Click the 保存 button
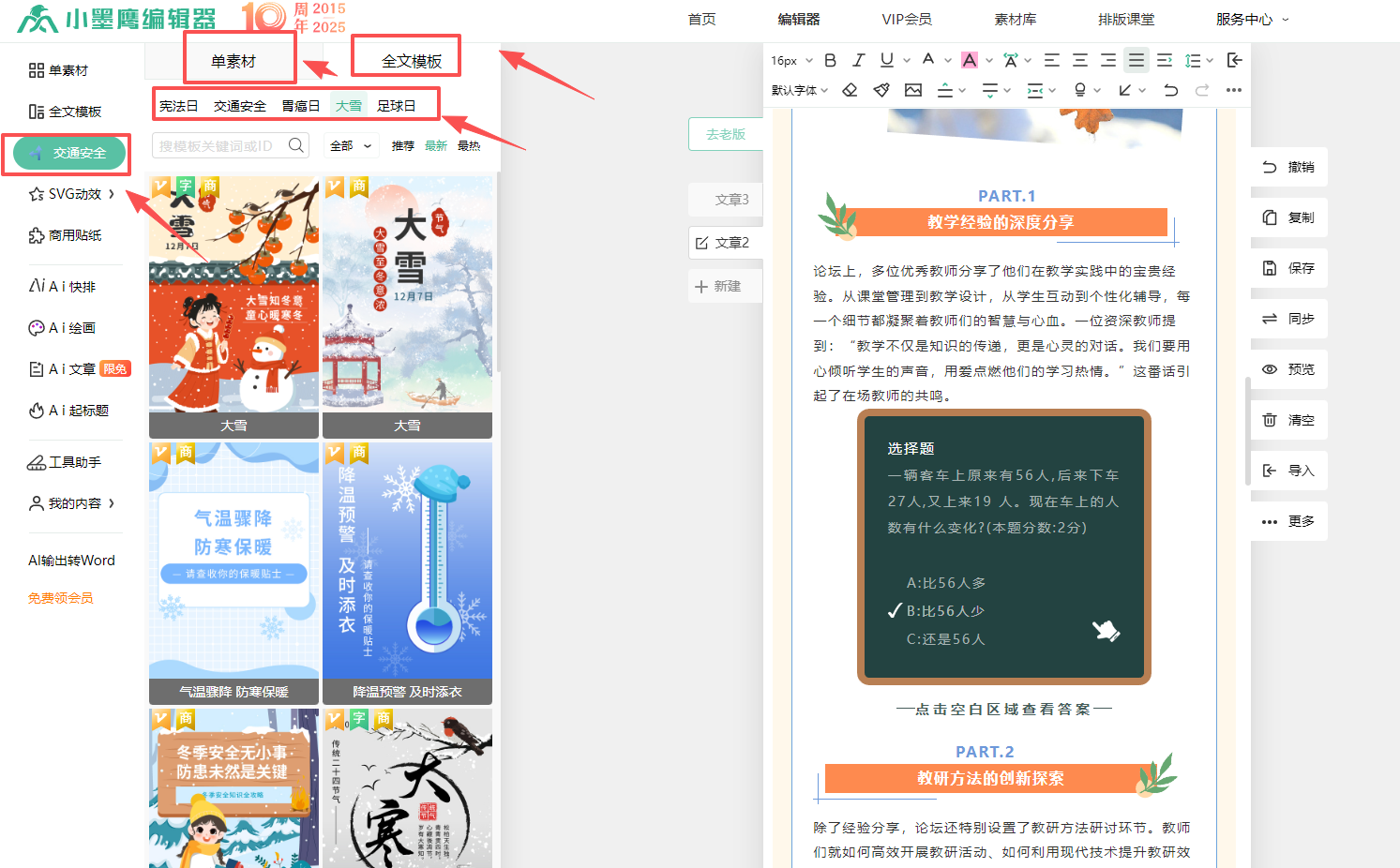Image resolution: width=1400 pixels, height=868 pixels. pos(1289,268)
